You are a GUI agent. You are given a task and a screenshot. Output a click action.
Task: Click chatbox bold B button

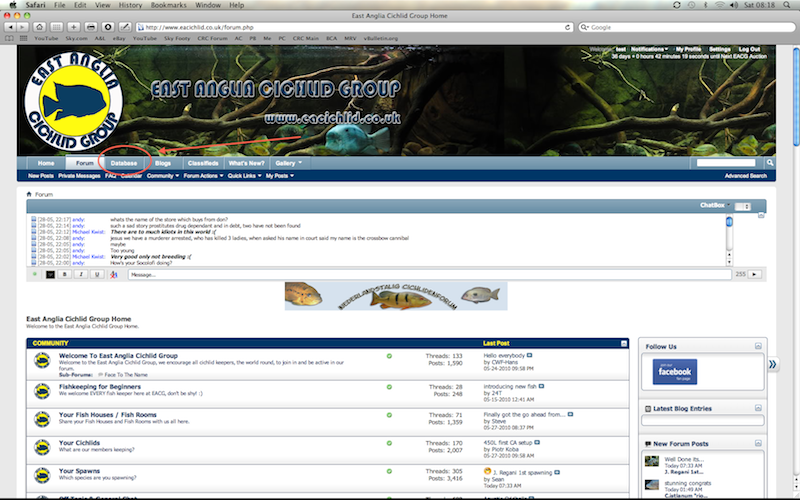point(65,274)
